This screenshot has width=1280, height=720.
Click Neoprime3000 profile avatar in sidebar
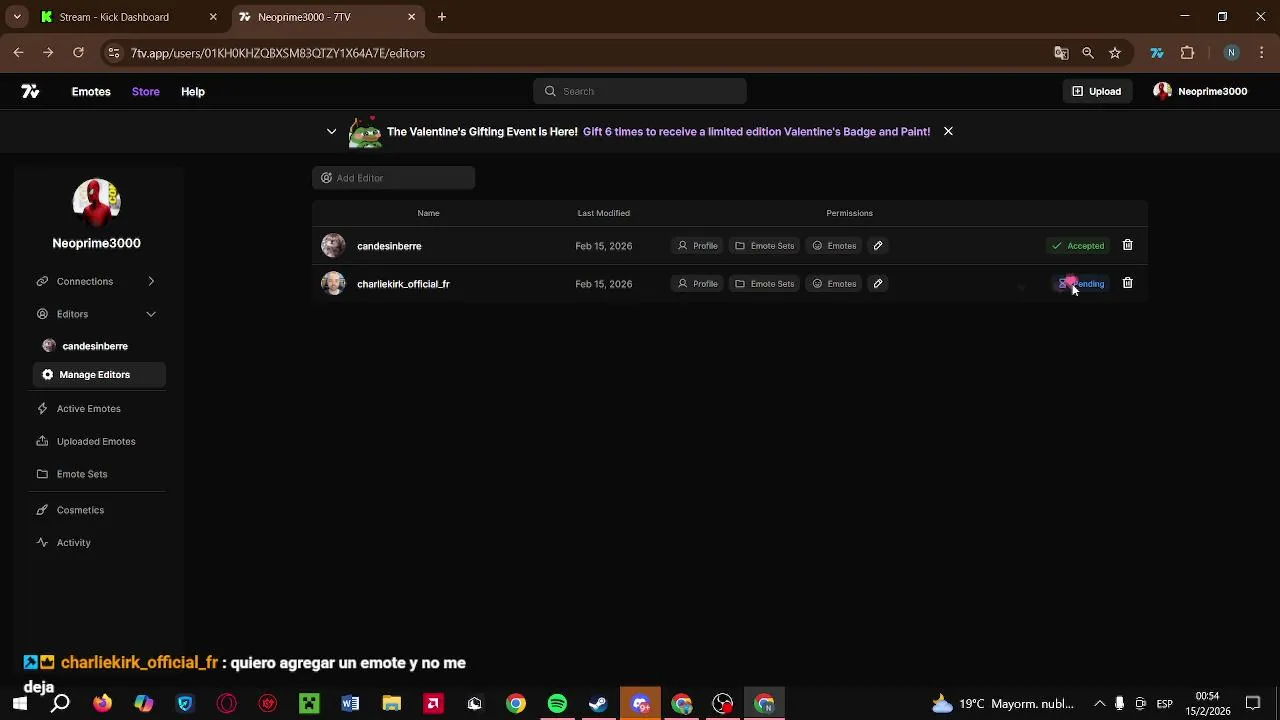point(97,203)
